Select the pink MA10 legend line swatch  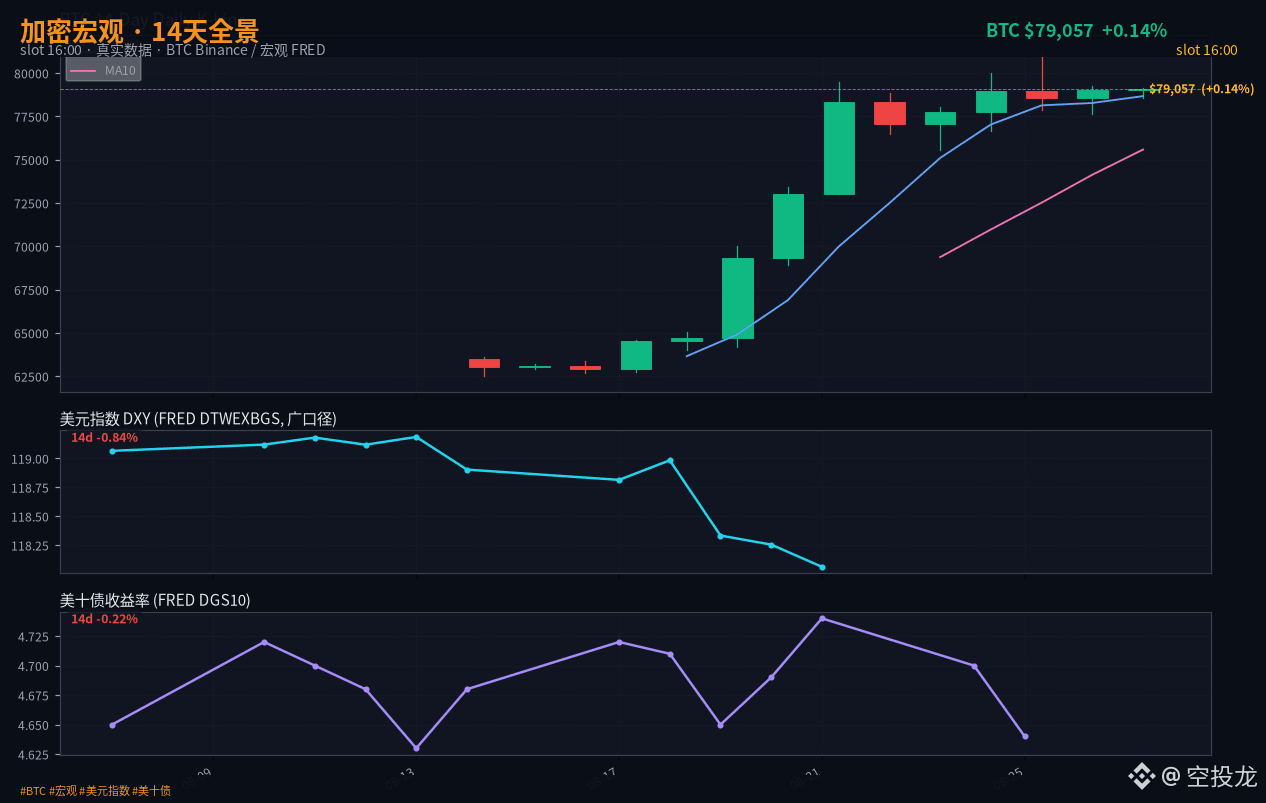pos(84,70)
